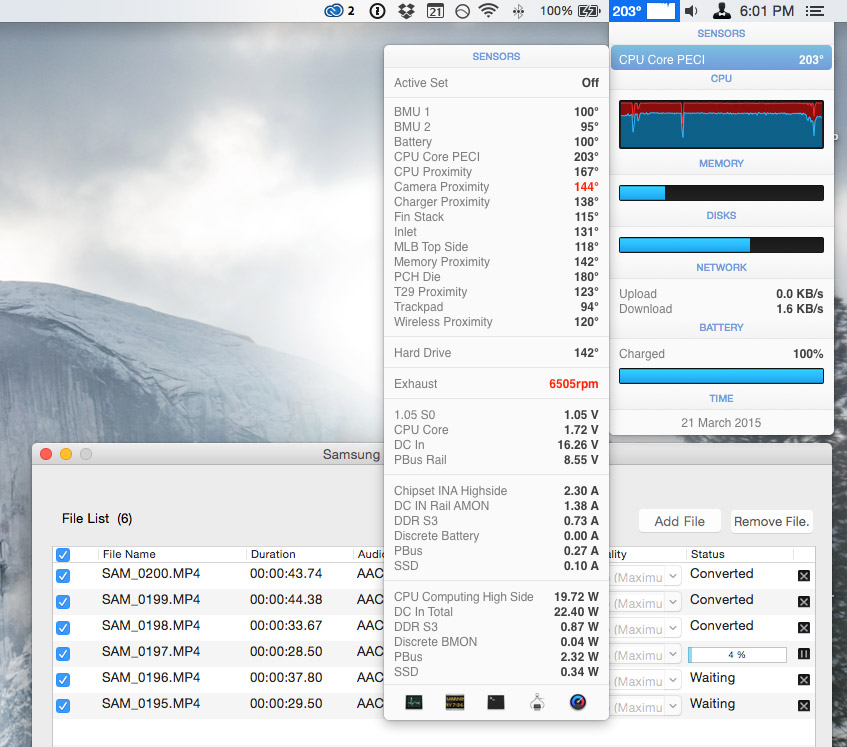Open the Dropbox menu bar icon
The width and height of the screenshot is (847, 747).
tap(406, 11)
